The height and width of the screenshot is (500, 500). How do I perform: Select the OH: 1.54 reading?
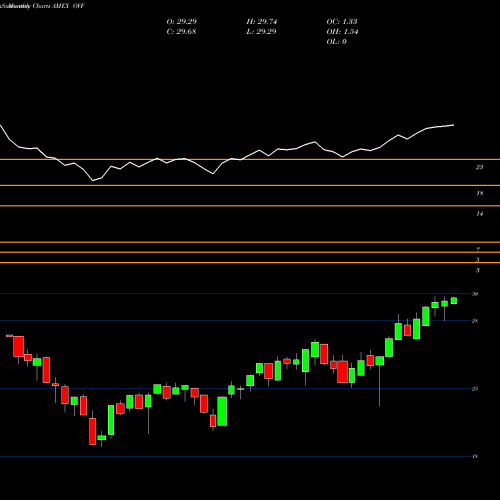pyautogui.click(x=342, y=31)
